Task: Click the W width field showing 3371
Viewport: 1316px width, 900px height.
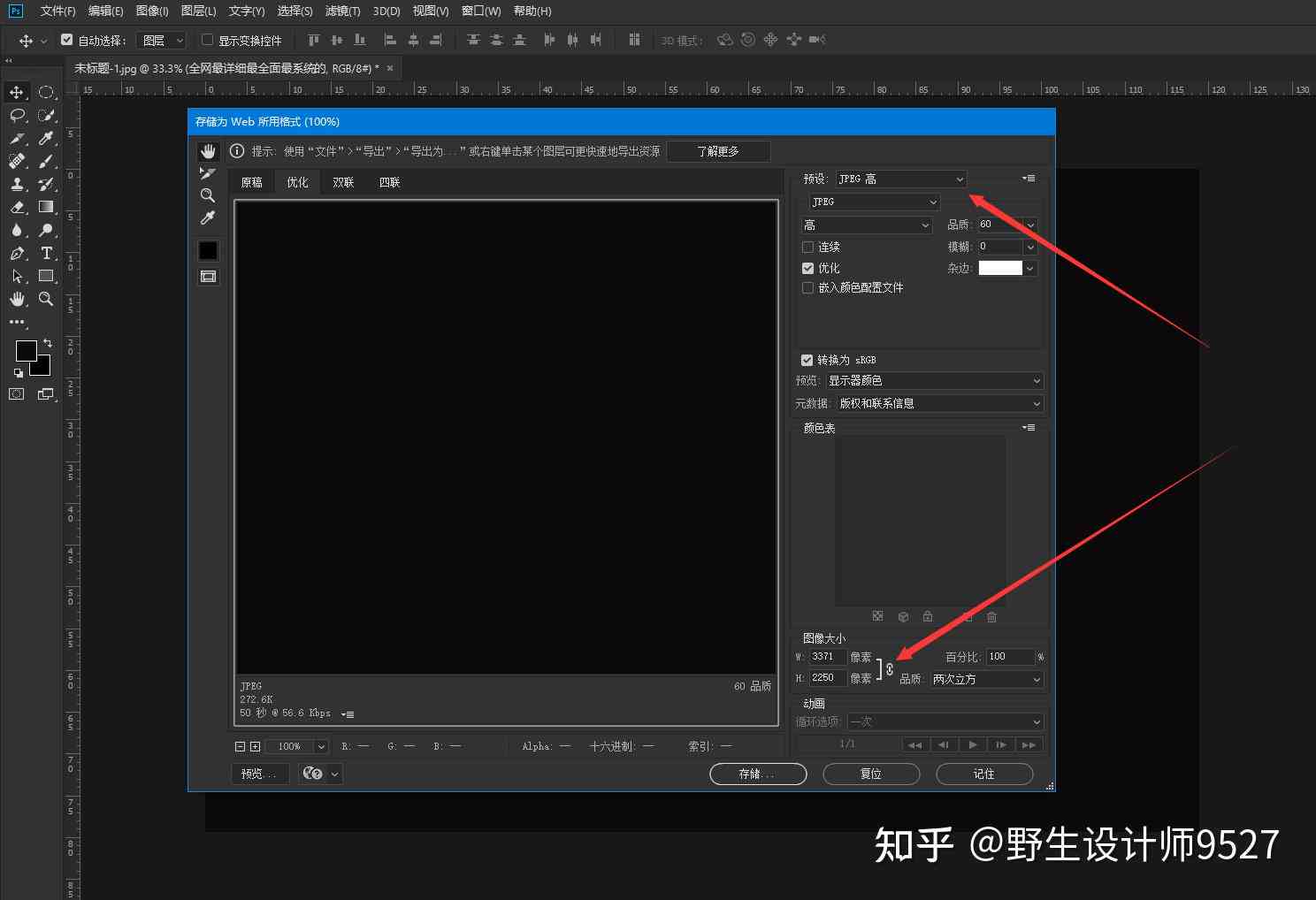Action: tap(828, 657)
